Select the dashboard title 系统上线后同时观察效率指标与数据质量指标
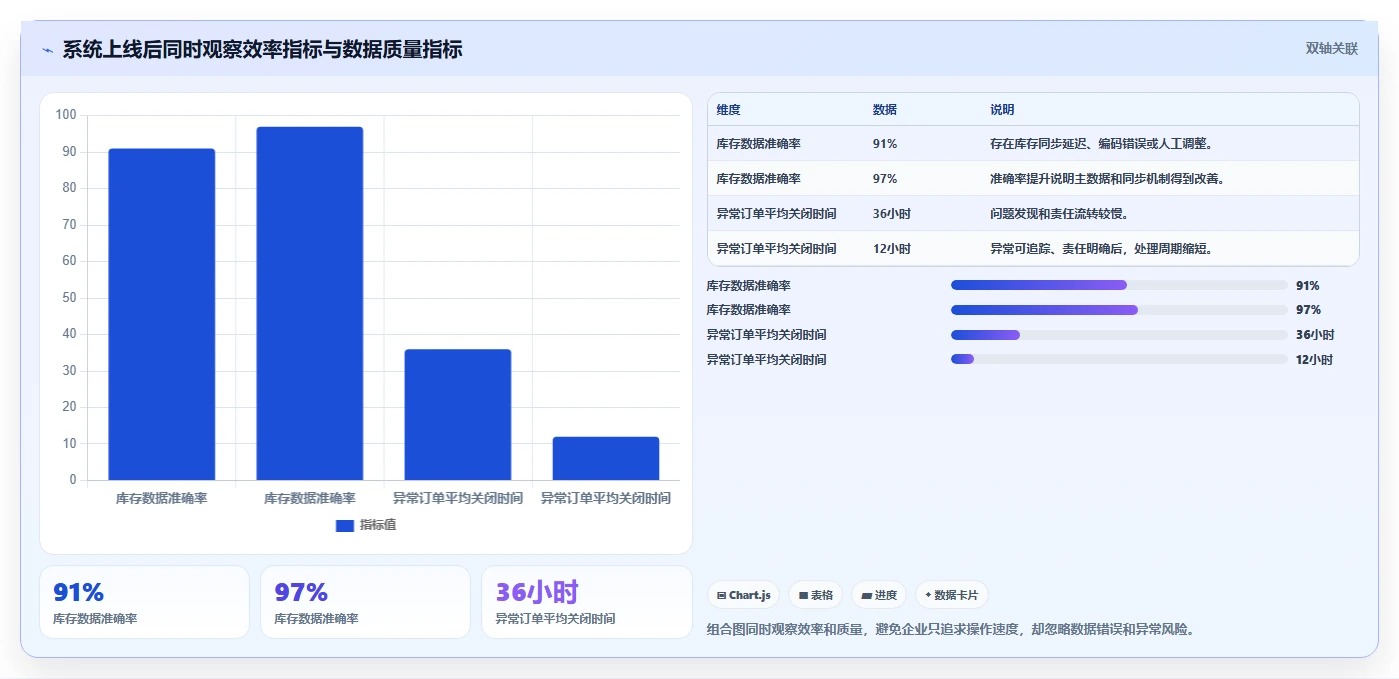Viewport: 1399px width, 679px height. 262,49
